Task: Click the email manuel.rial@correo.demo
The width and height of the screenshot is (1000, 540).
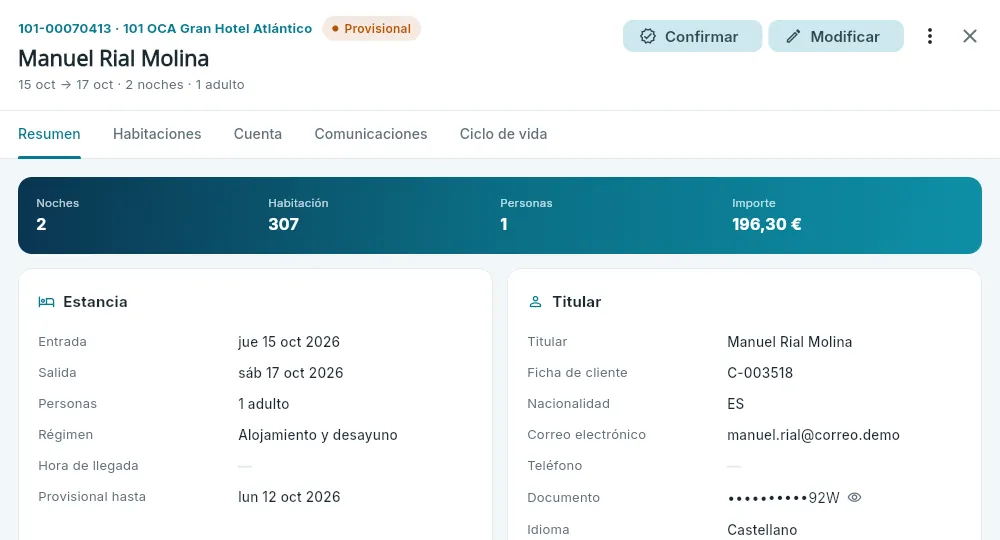Action: pyautogui.click(x=813, y=435)
